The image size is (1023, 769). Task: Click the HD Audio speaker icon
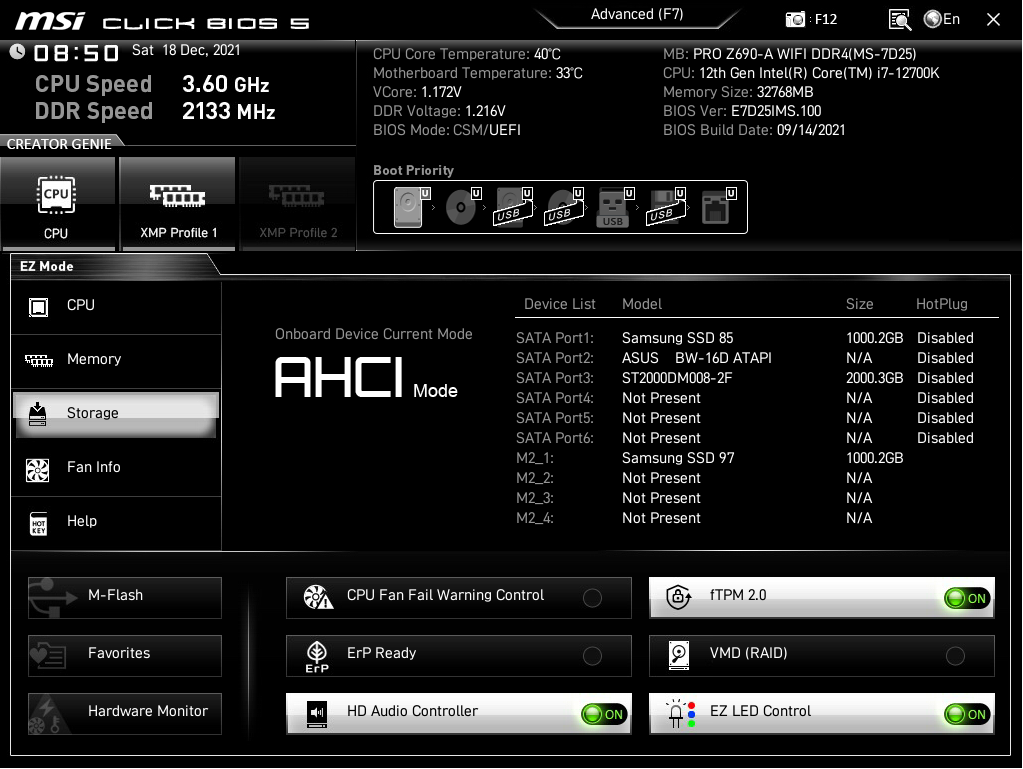click(x=317, y=714)
